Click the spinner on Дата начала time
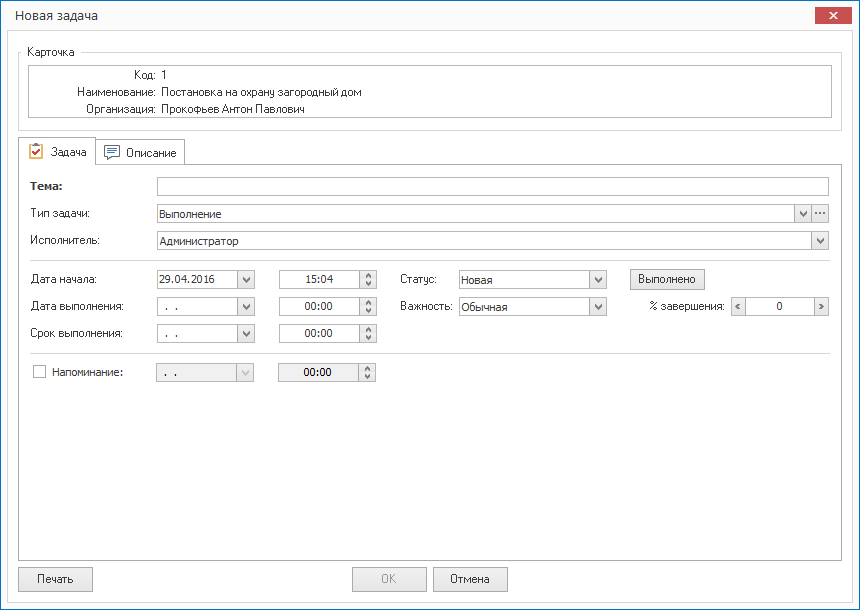The width and height of the screenshot is (860, 610). click(368, 279)
